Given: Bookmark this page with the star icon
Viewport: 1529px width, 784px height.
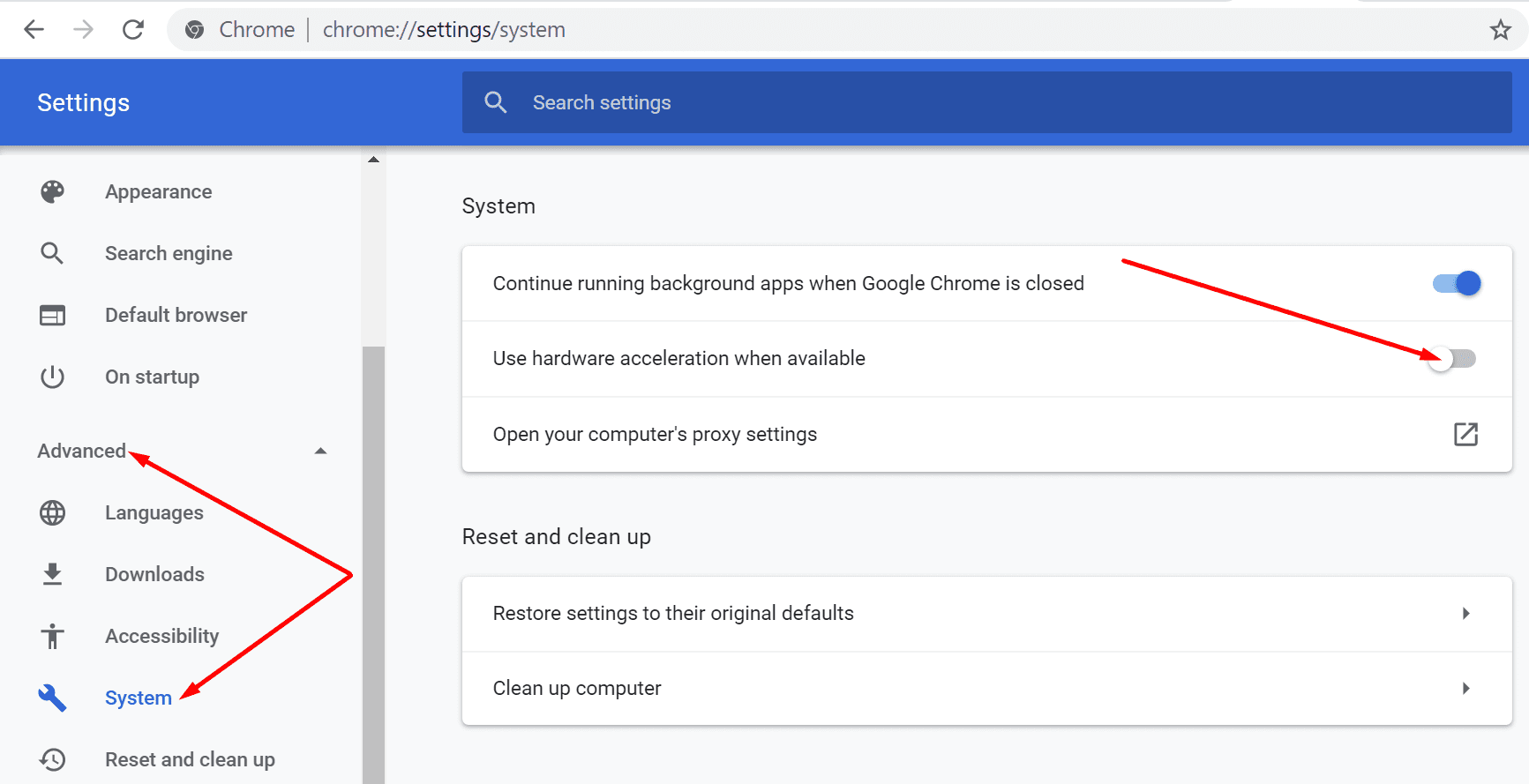Looking at the screenshot, I should click(1500, 30).
